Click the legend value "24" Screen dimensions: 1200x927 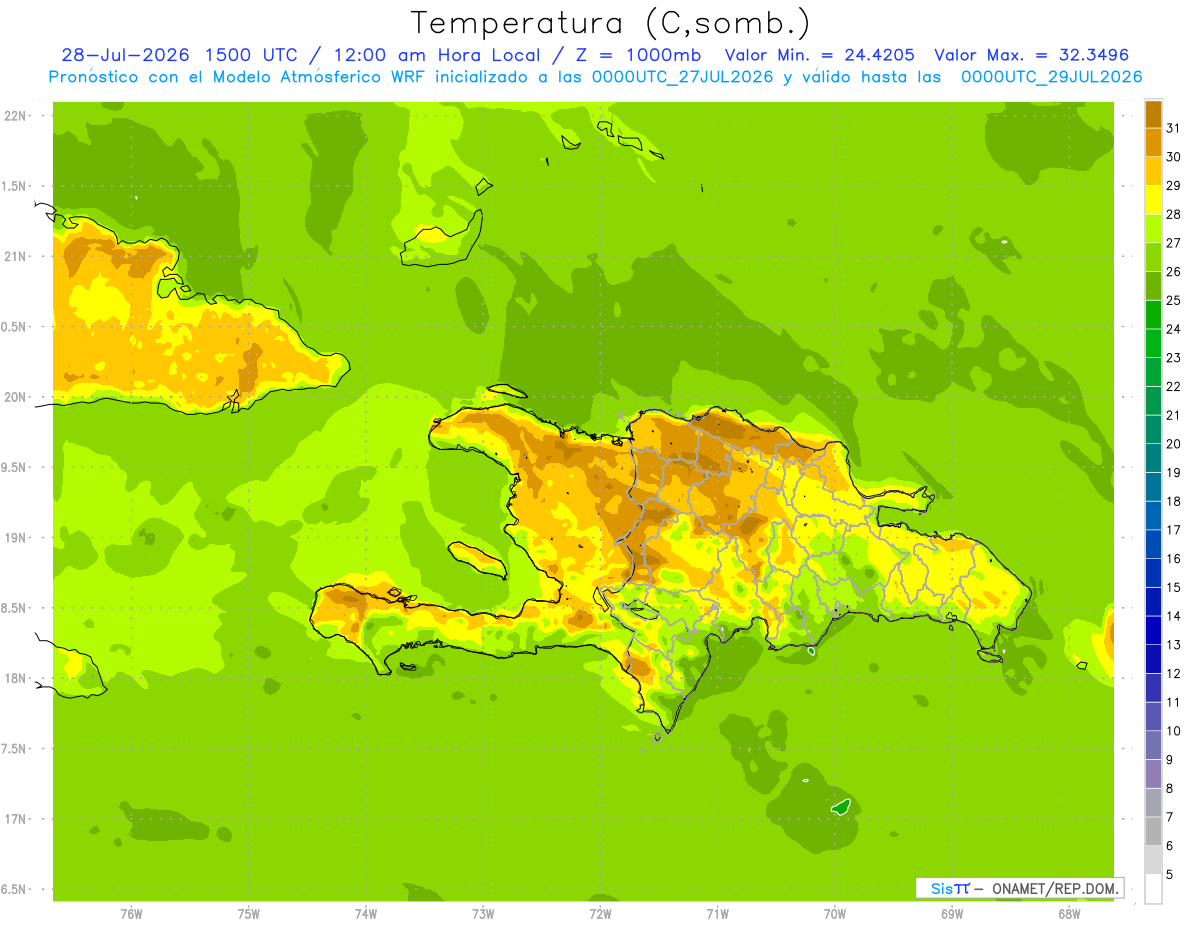1174,328
